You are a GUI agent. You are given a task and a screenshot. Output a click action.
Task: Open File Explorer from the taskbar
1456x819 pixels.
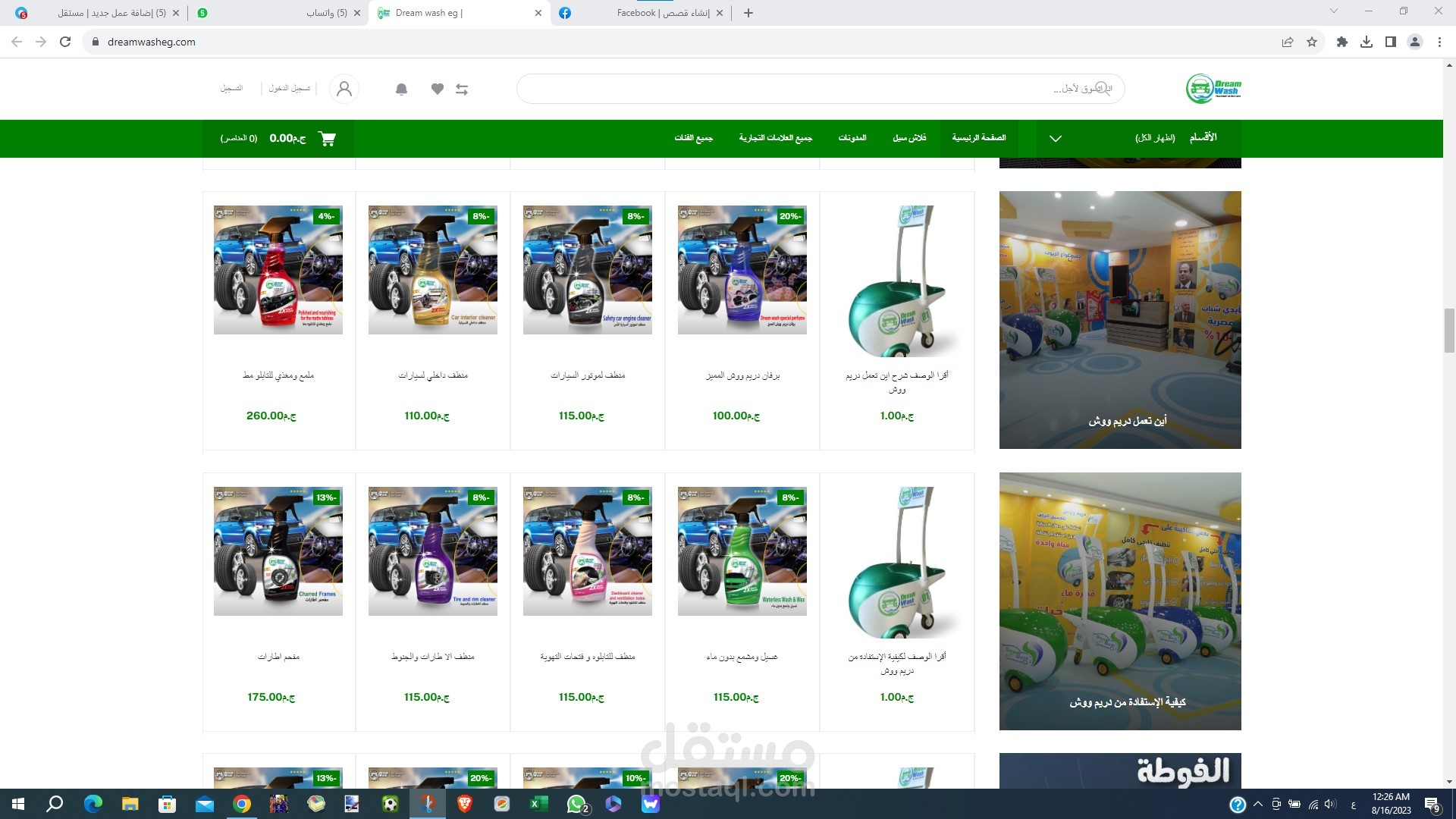coord(130,804)
